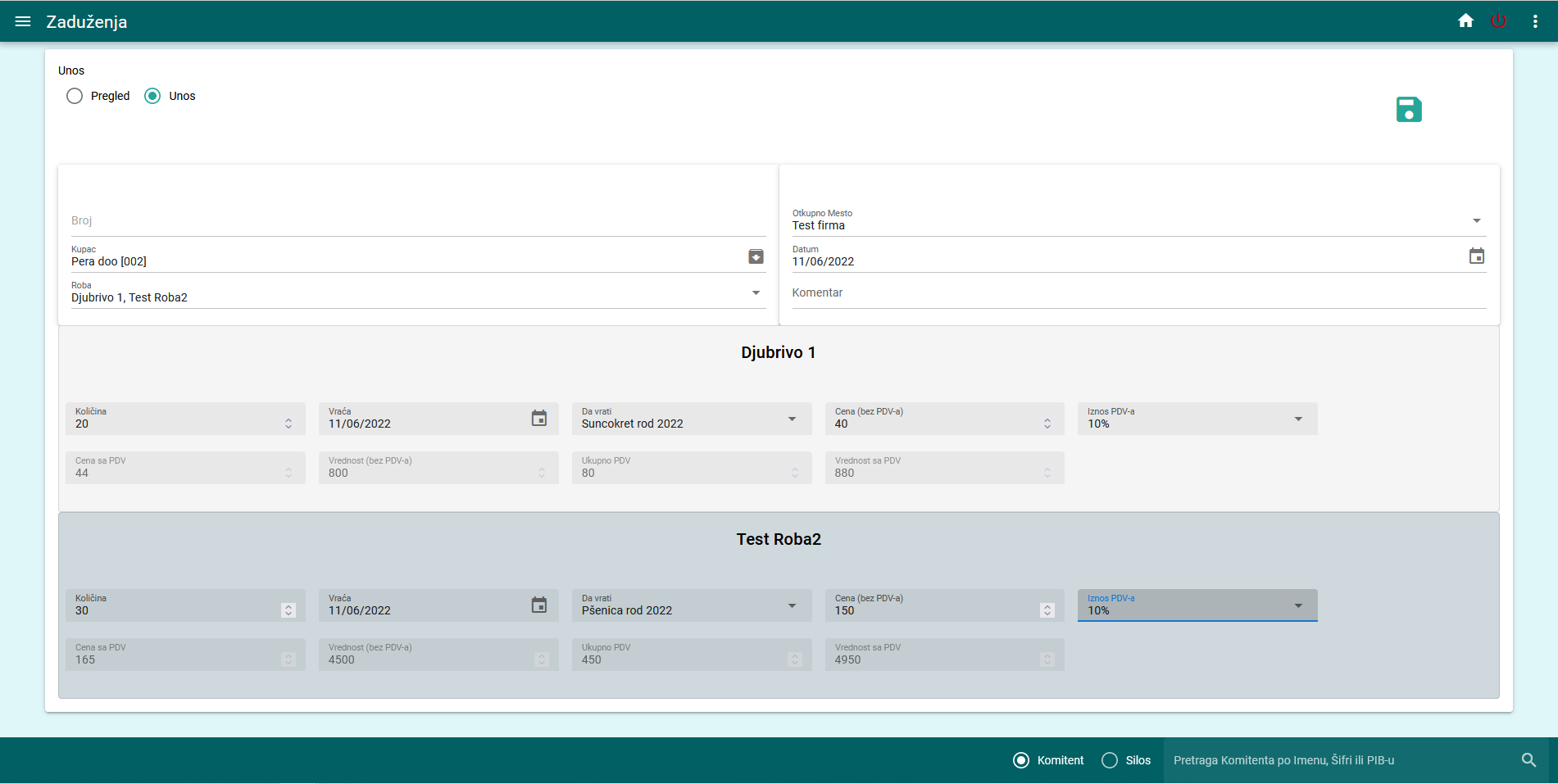Select the Pregled radio button
1558x784 pixels.
tap(75, 96)
